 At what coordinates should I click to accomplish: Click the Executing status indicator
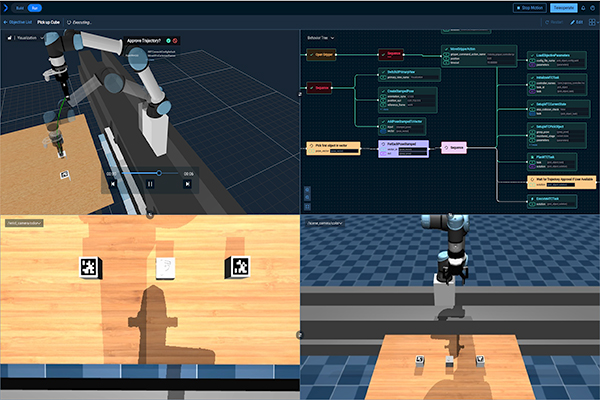[79, 22]
